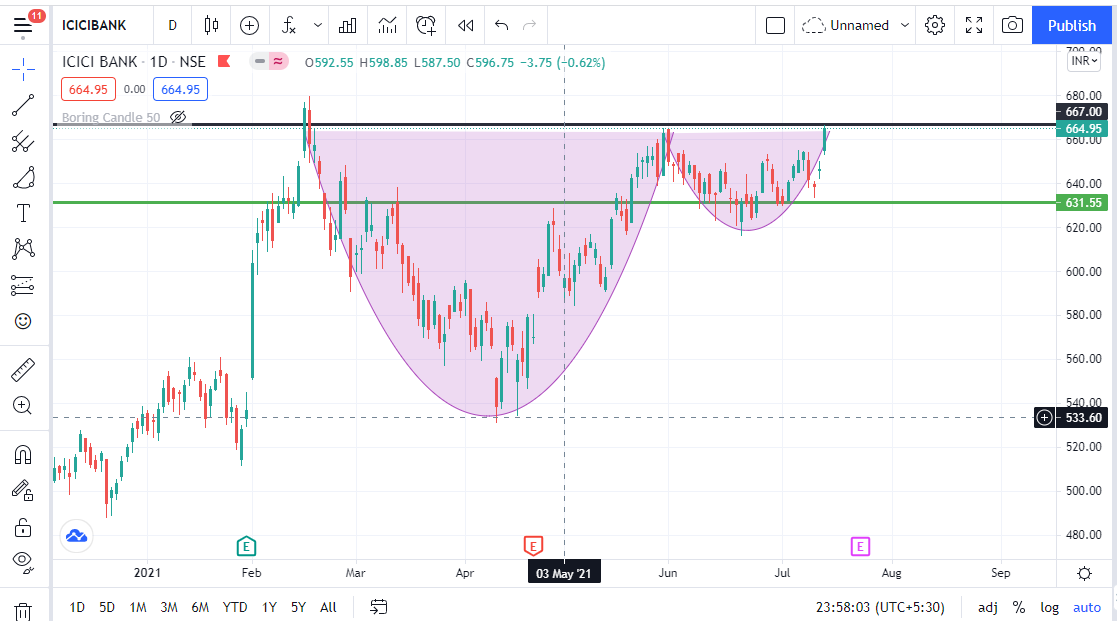Toggle visibility of Boring Candle 50 indicator
The width and height of the screenshot is (1117, 621).
click(178, 117)
